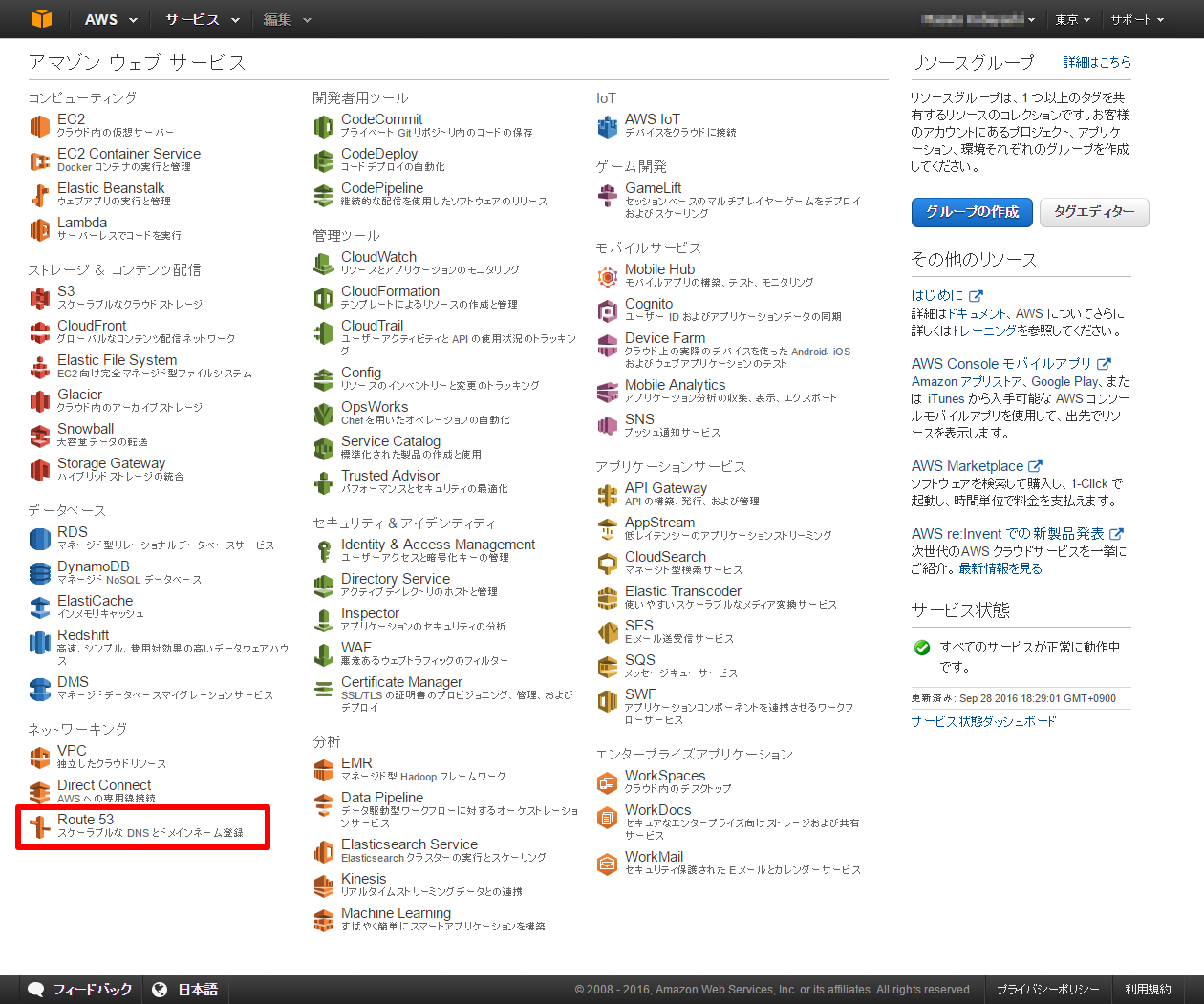Open the Redshift icon
The image size is (1204, 1004).
pyautogui.click(x=39, y=642)
